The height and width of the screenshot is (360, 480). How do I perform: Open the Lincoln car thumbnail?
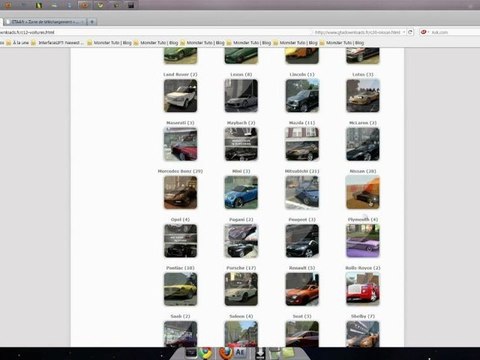tap(302, 96)
